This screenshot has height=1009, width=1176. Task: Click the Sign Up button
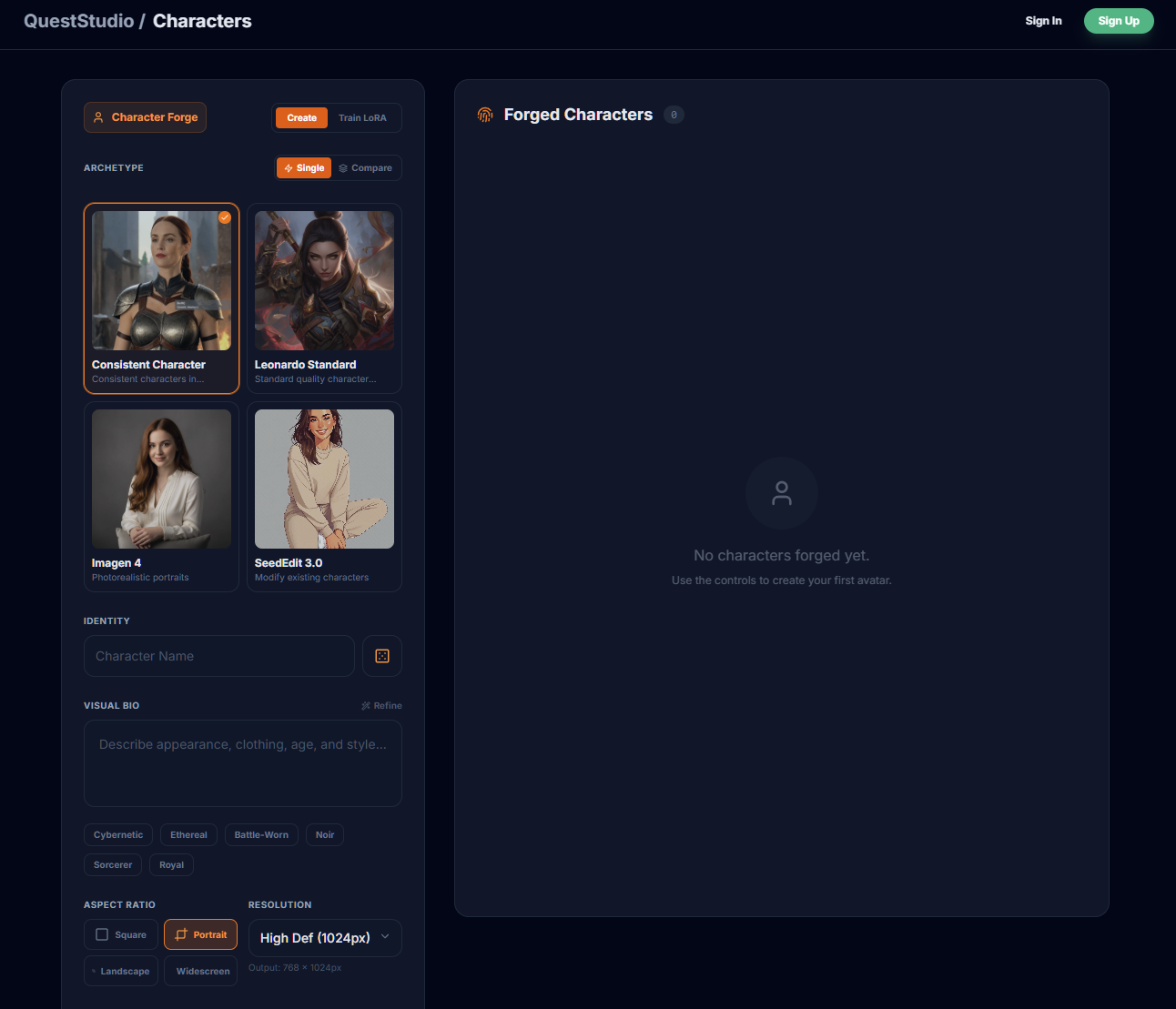[x=1118, y=20]
